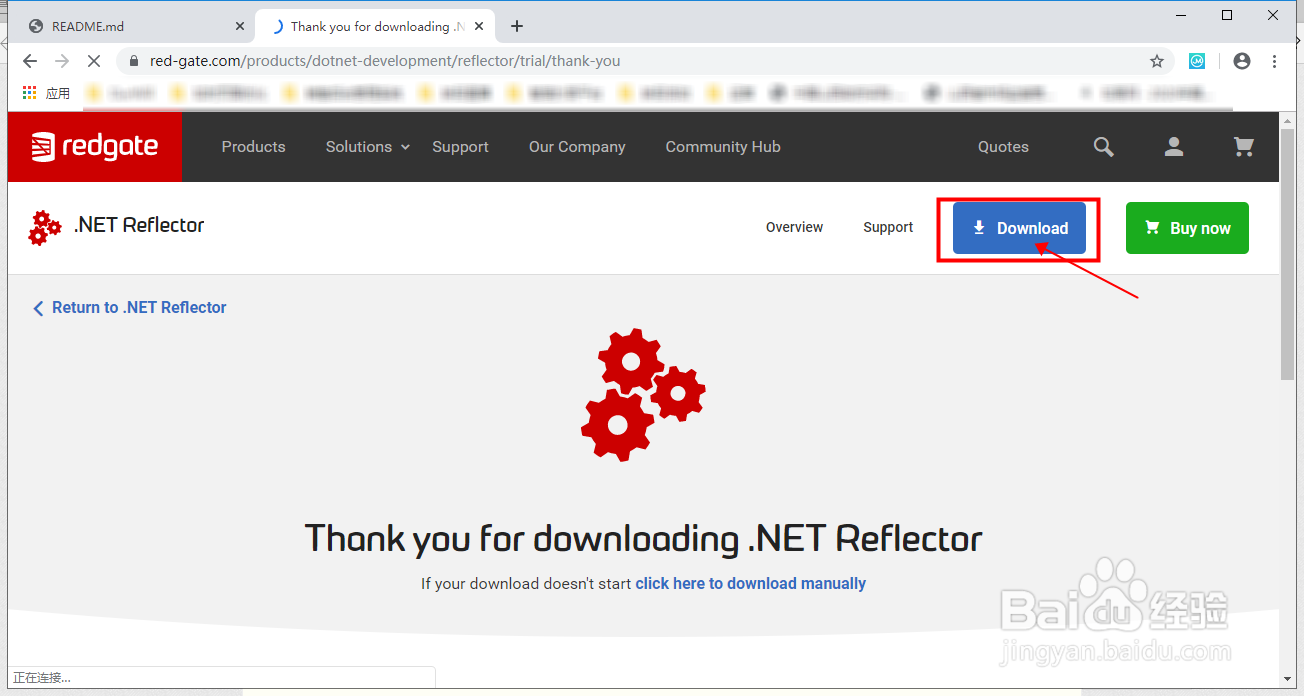This screenshot has height=696, width=1304.
Task: Open Quotes in the header
Action: 1003,147
